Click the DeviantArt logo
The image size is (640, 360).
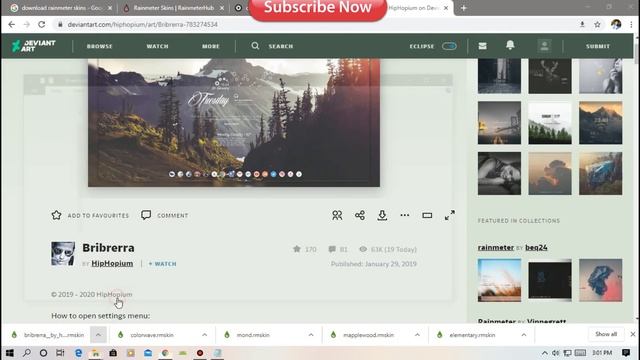(x=33, y=46)
